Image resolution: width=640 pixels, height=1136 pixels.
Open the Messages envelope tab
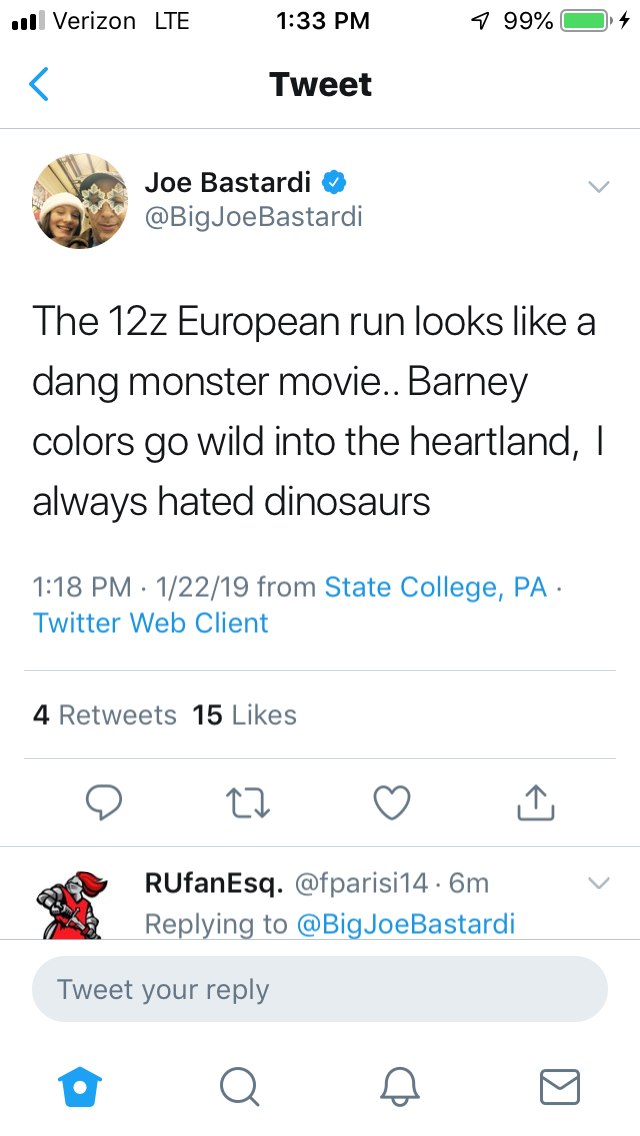(560, 1085)
